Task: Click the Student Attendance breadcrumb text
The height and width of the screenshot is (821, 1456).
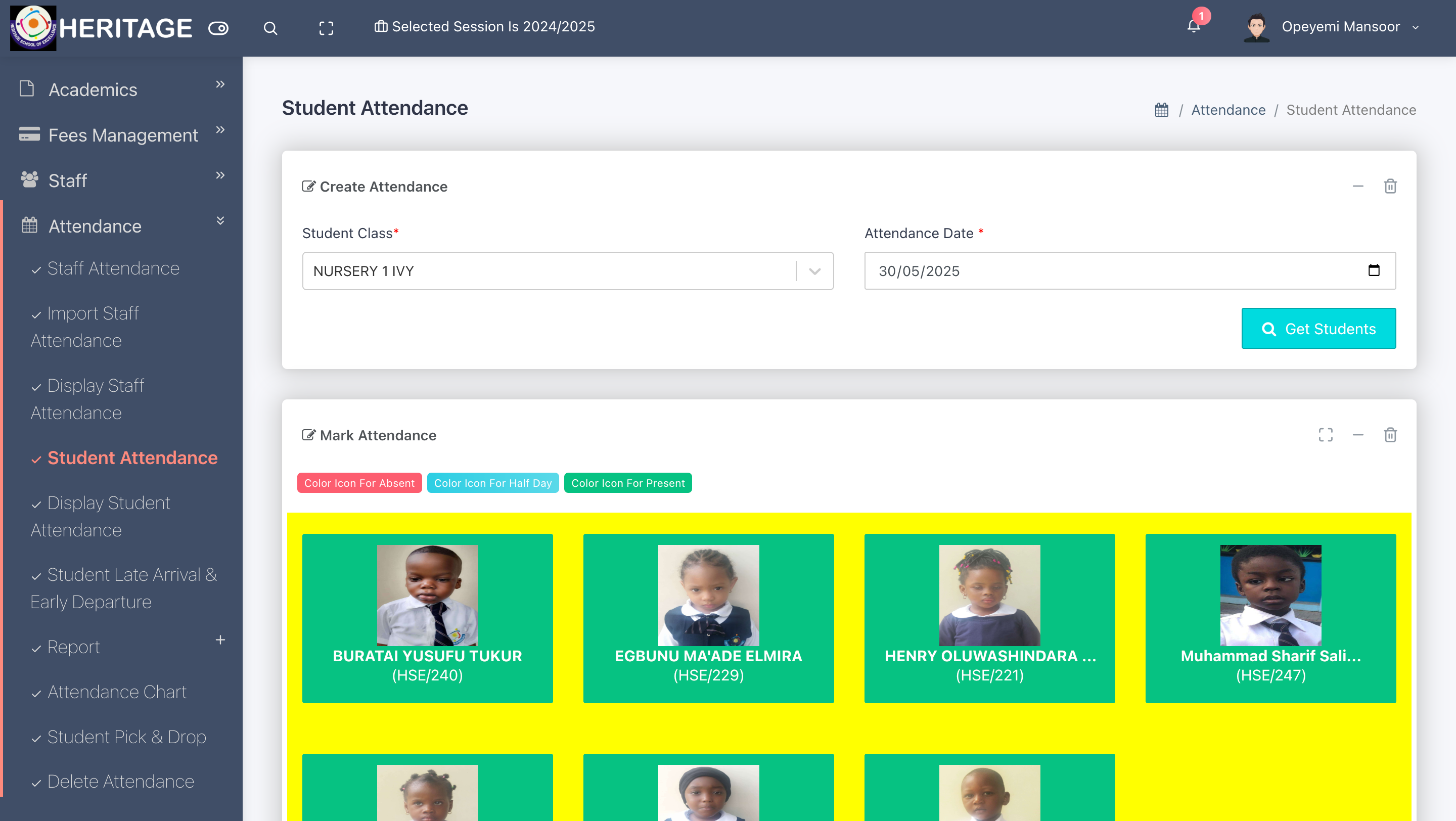Action: coord(1351,110)
